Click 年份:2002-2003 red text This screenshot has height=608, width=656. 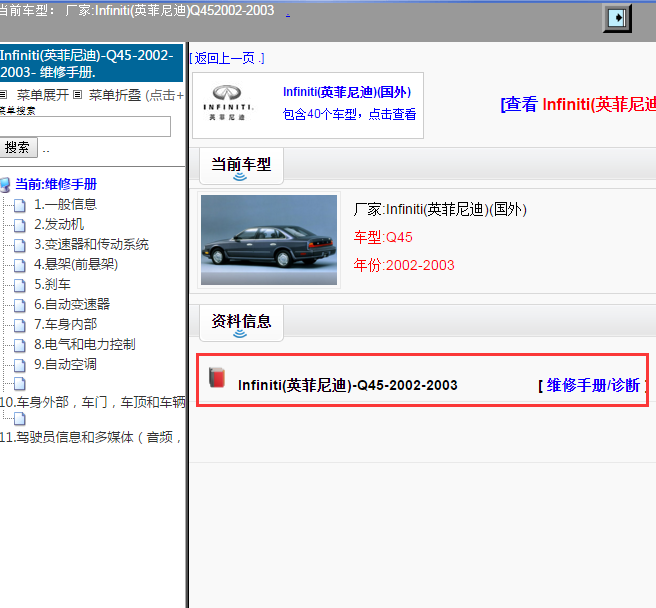pos(404,265)
